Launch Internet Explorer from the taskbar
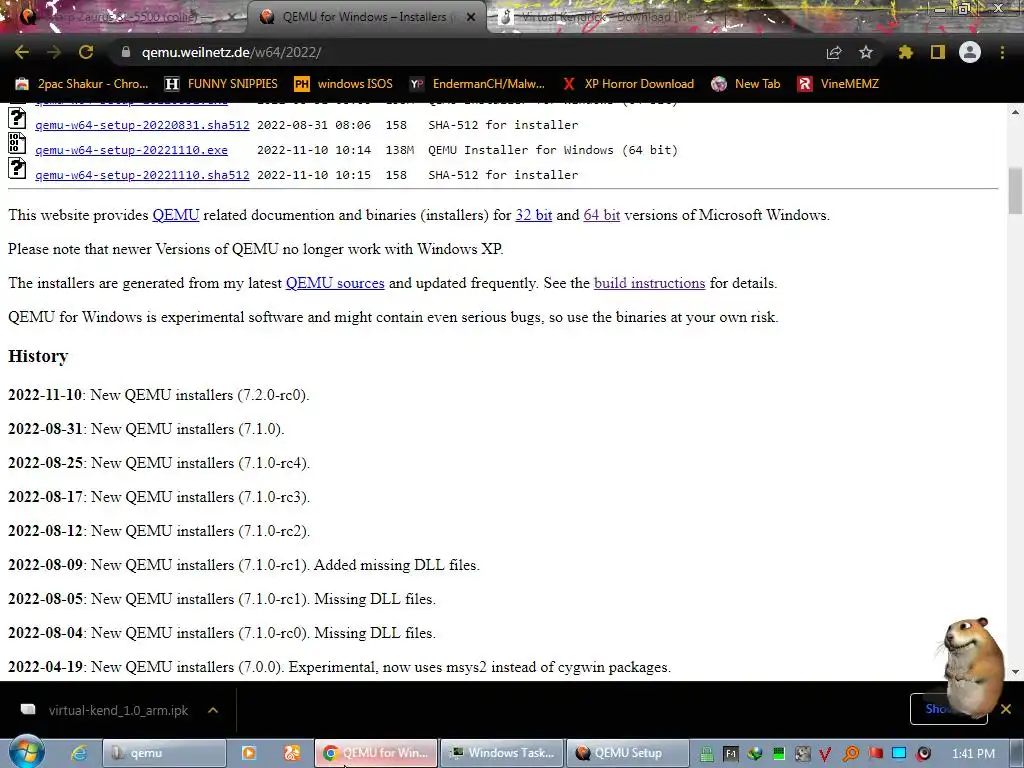The height and width of the screenshot is (768, 1024). pos(79,753)
